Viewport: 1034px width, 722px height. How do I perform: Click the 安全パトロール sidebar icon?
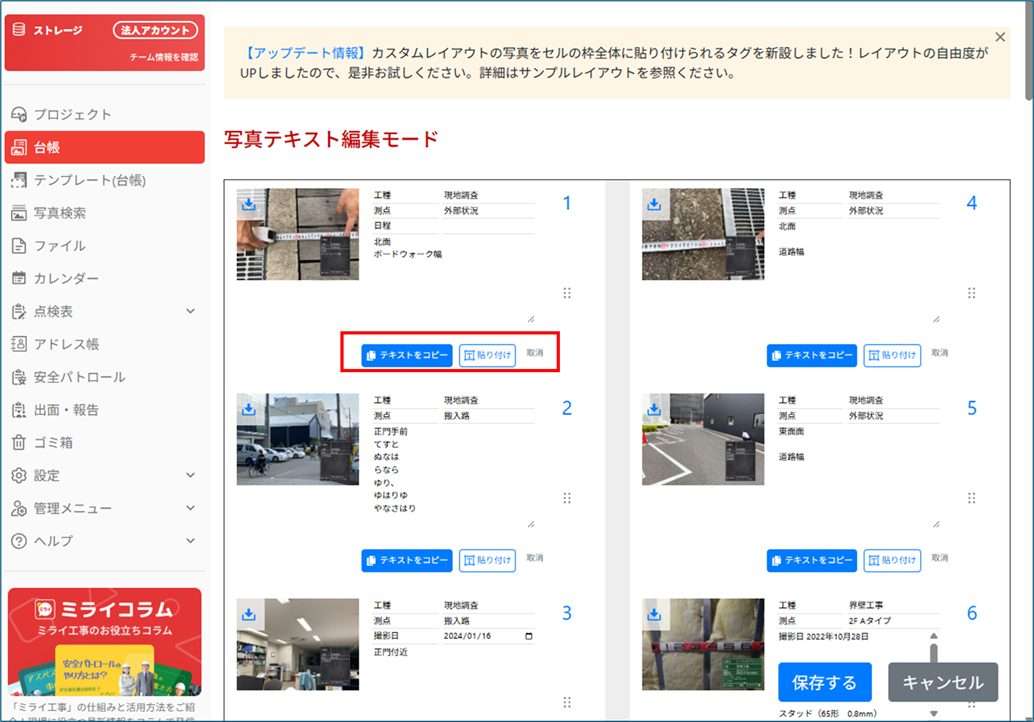point(19,377)
